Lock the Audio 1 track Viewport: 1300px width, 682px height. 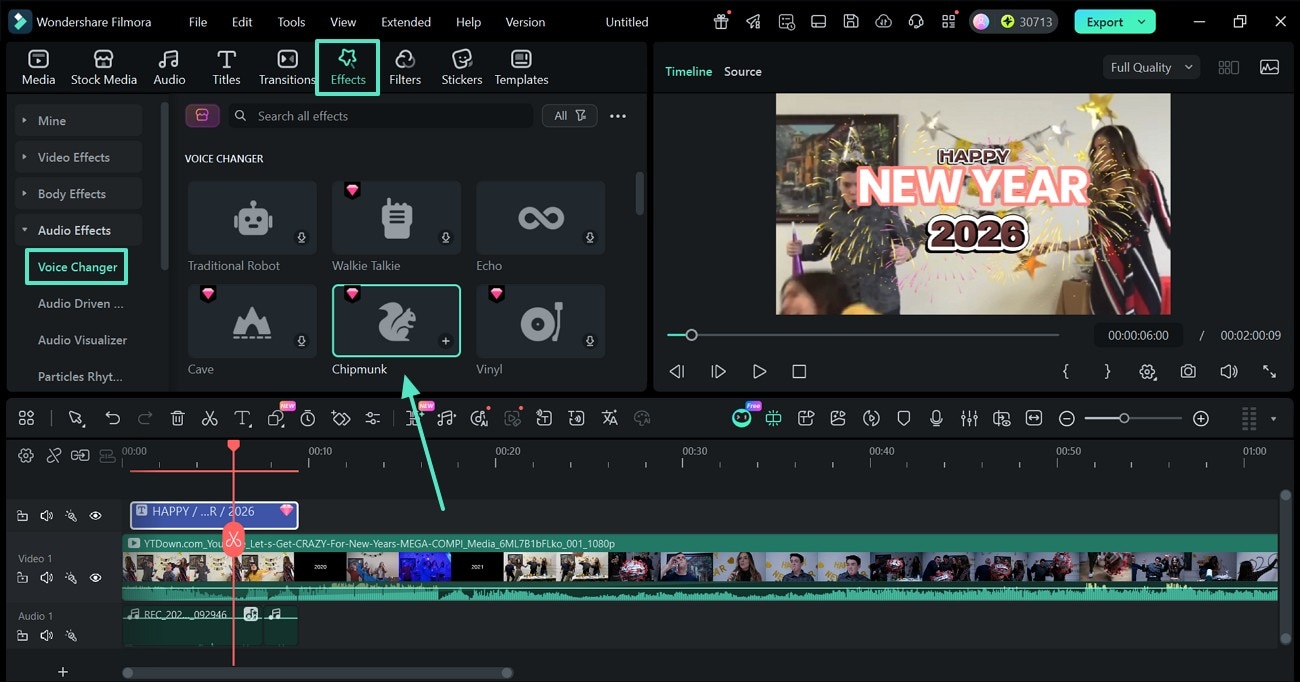22,636
